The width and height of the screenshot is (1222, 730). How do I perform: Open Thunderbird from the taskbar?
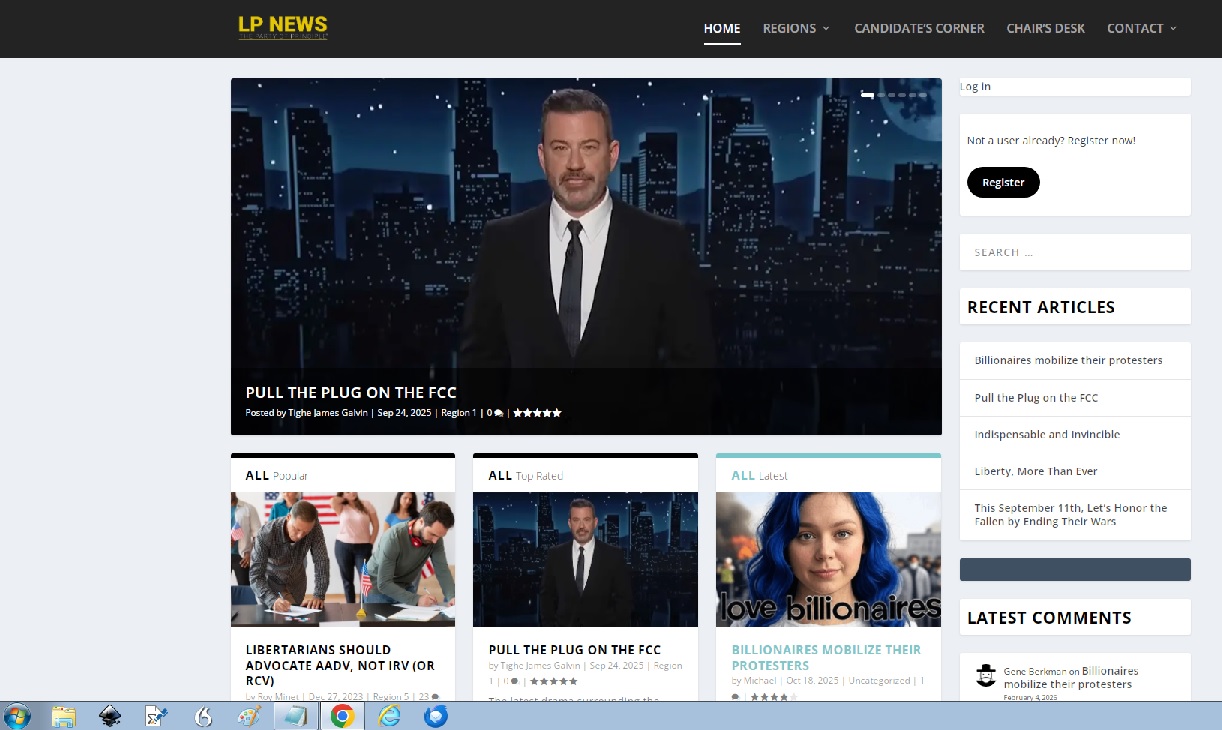point(436,716)
